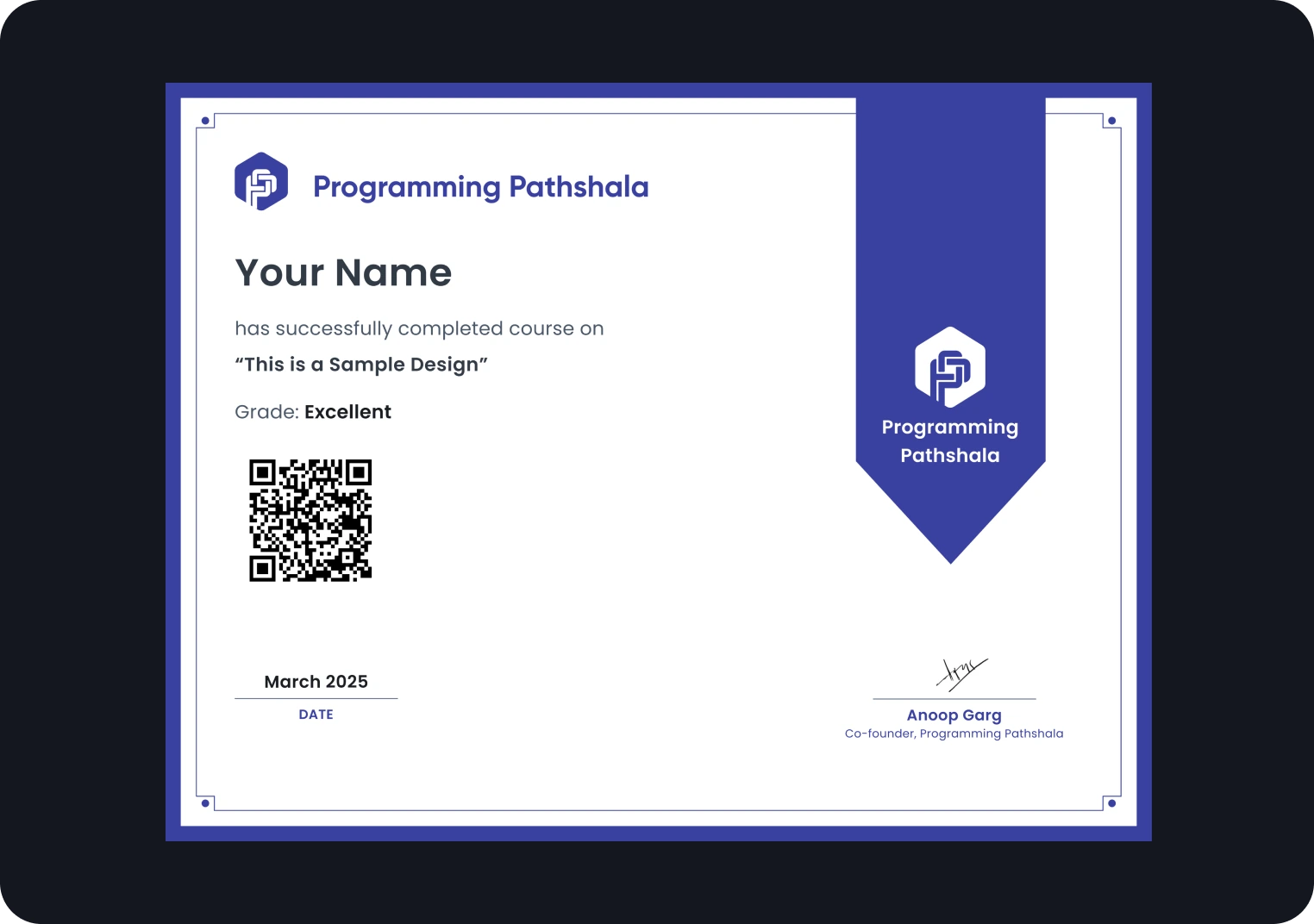
Task: Click the "DATE" label
Action: pyautogui.click(x=316, y=715)
